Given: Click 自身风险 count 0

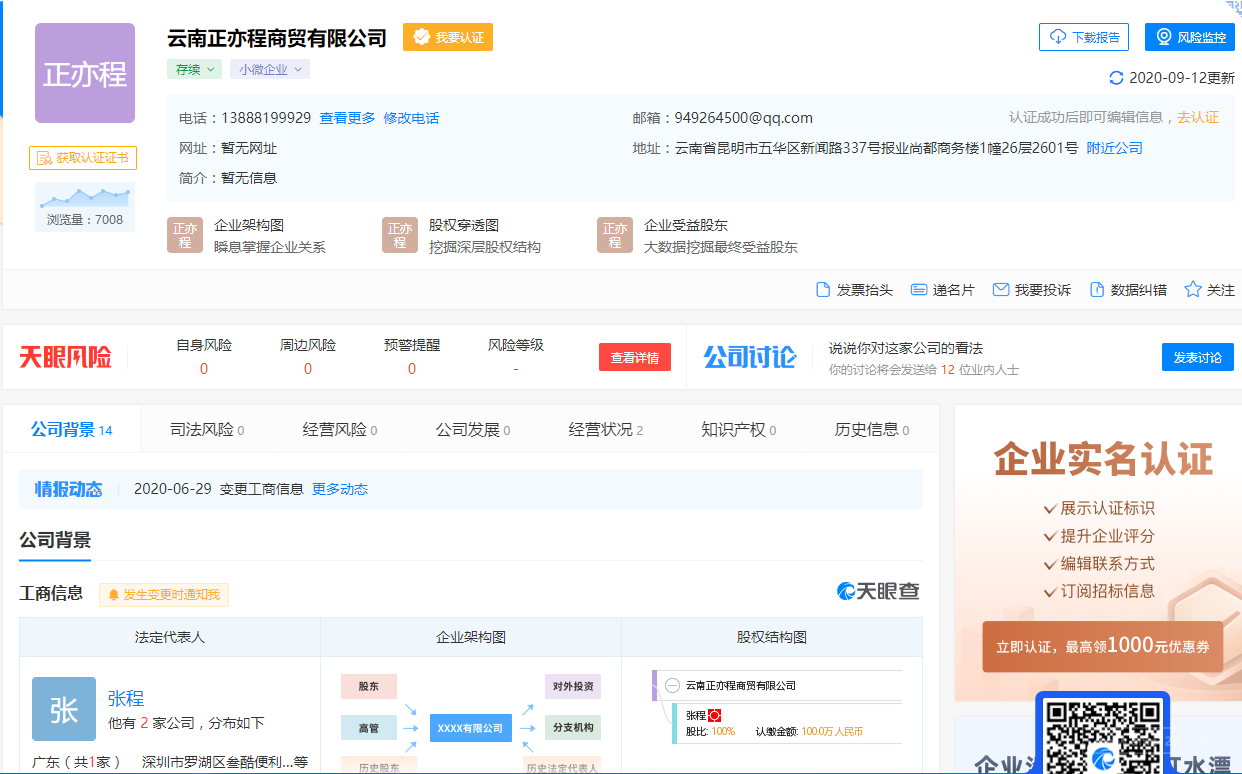Looking at the screenshot, I should (x=204, y=369).
